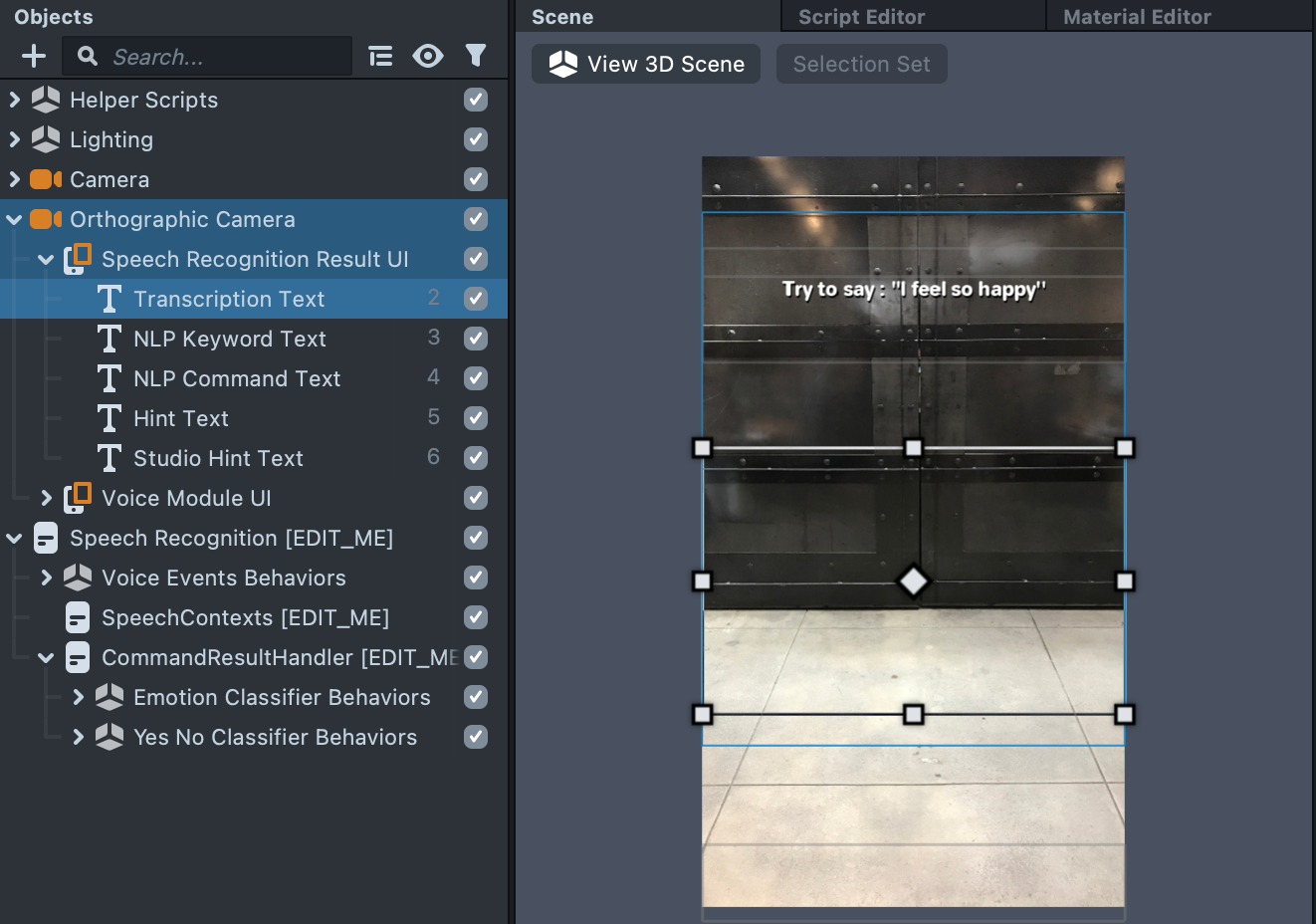This screenshot has width=1316, height=924.
Task: Disable the Helper Scripts checkbox
Action: pyautogui.click(x=476, y=100)
